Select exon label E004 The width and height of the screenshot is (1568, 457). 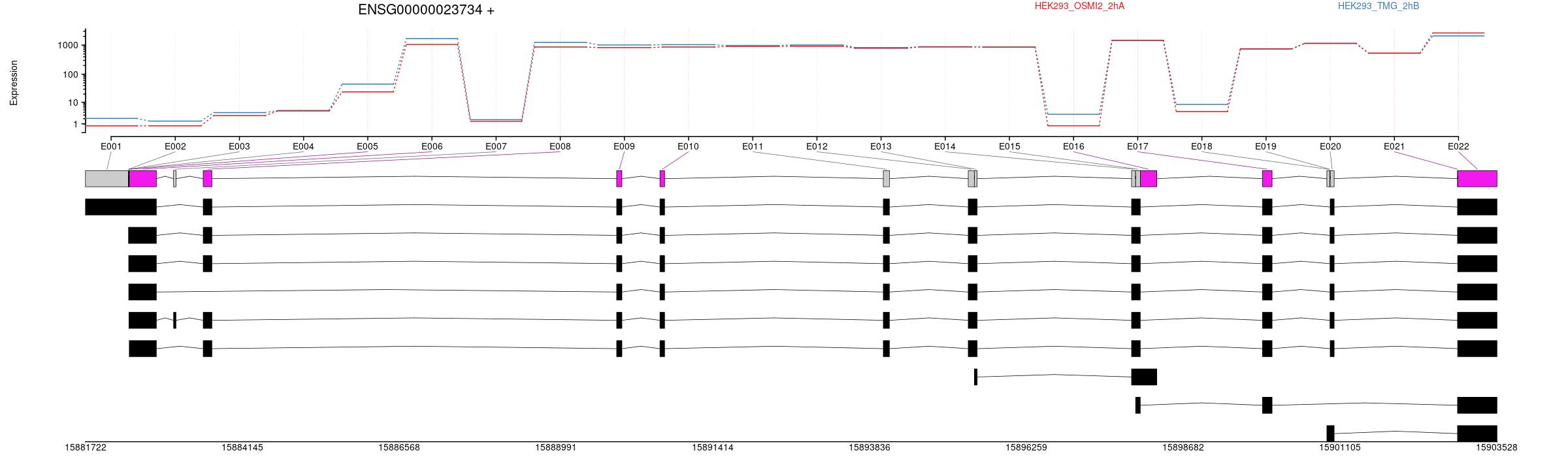303,146
